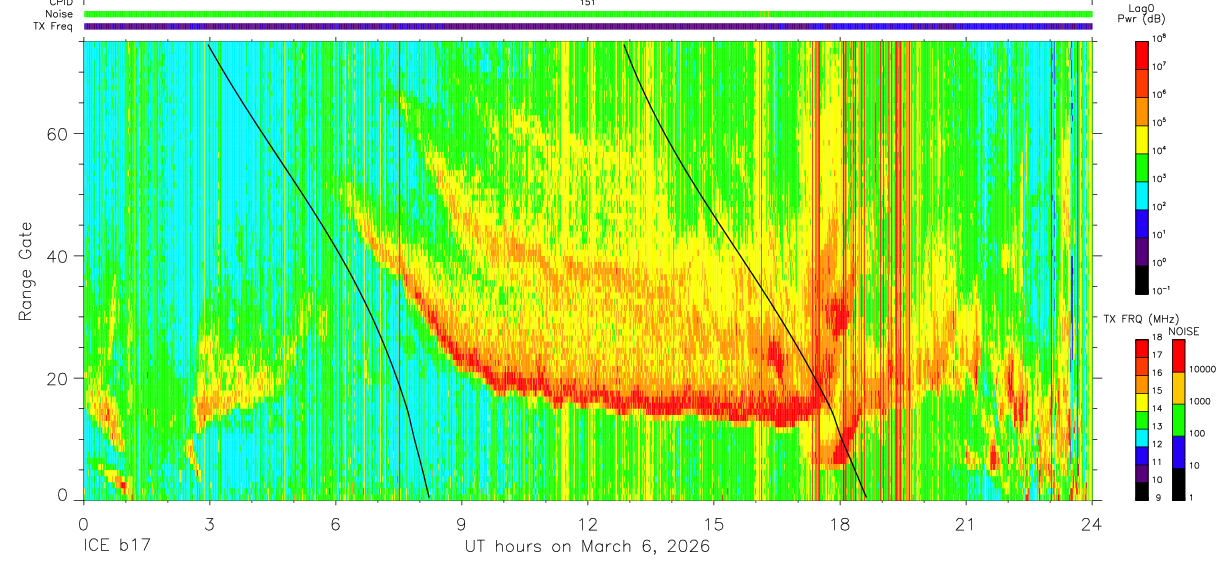This screenshot has height=567, width=1228.
Task: Click the 'ICE b17' radar label
Action: point(117,547)
